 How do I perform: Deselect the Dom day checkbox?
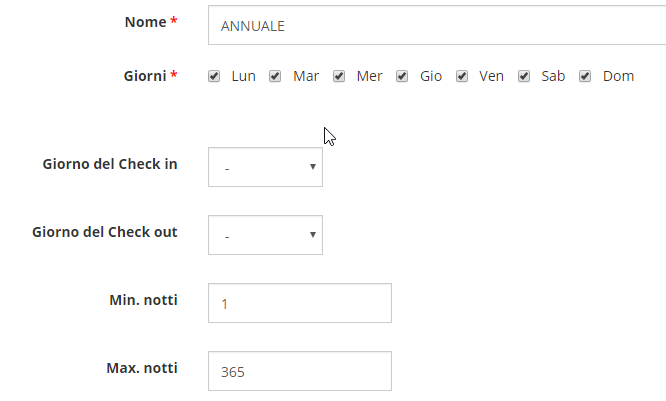(x=585, y=76)
